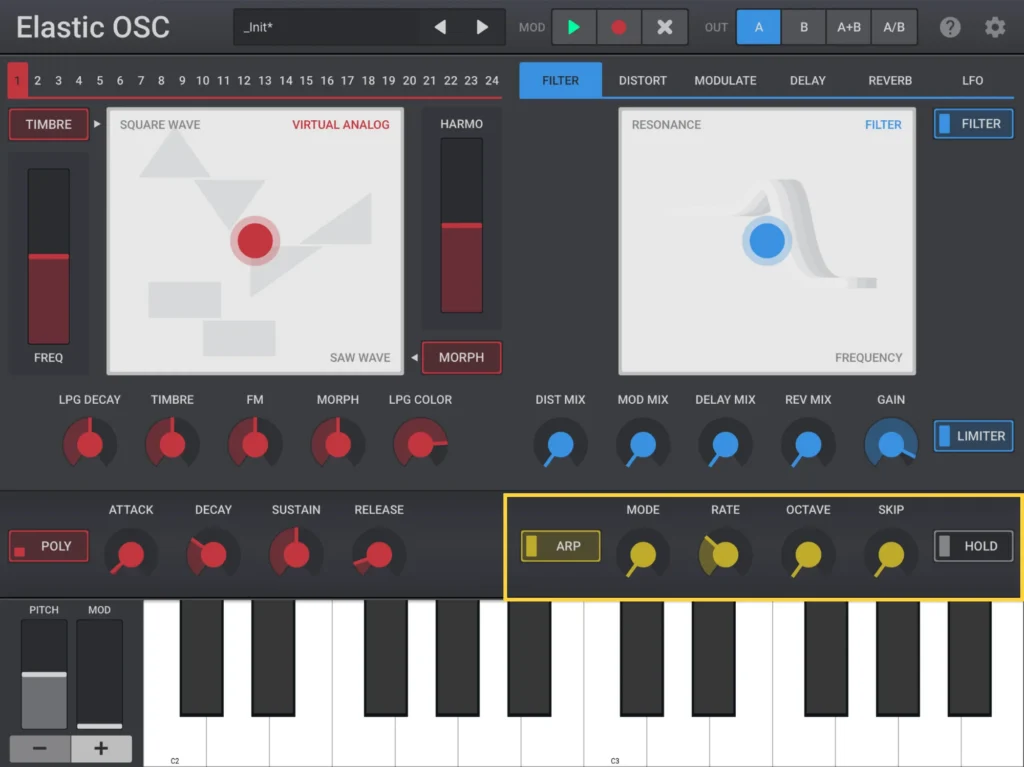
Task: Switch to the MODULATE tab
Action: pos(725,80)
